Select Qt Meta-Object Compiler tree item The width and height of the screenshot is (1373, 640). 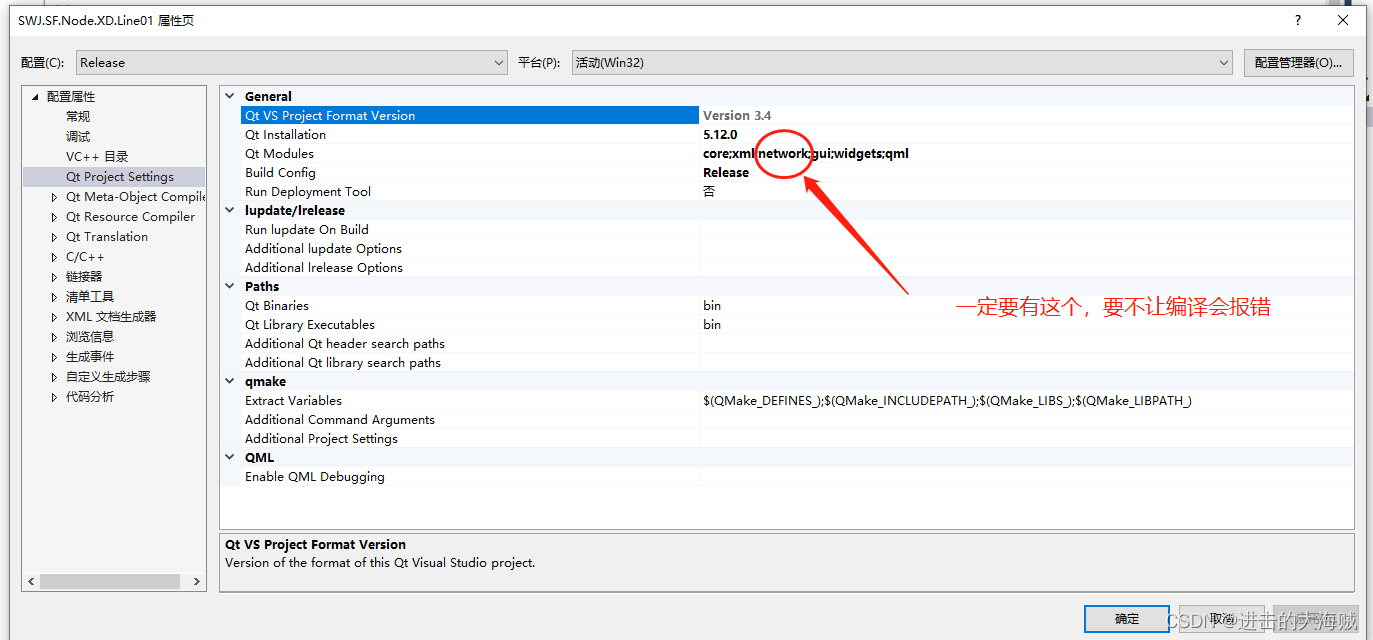pos(135,197)
